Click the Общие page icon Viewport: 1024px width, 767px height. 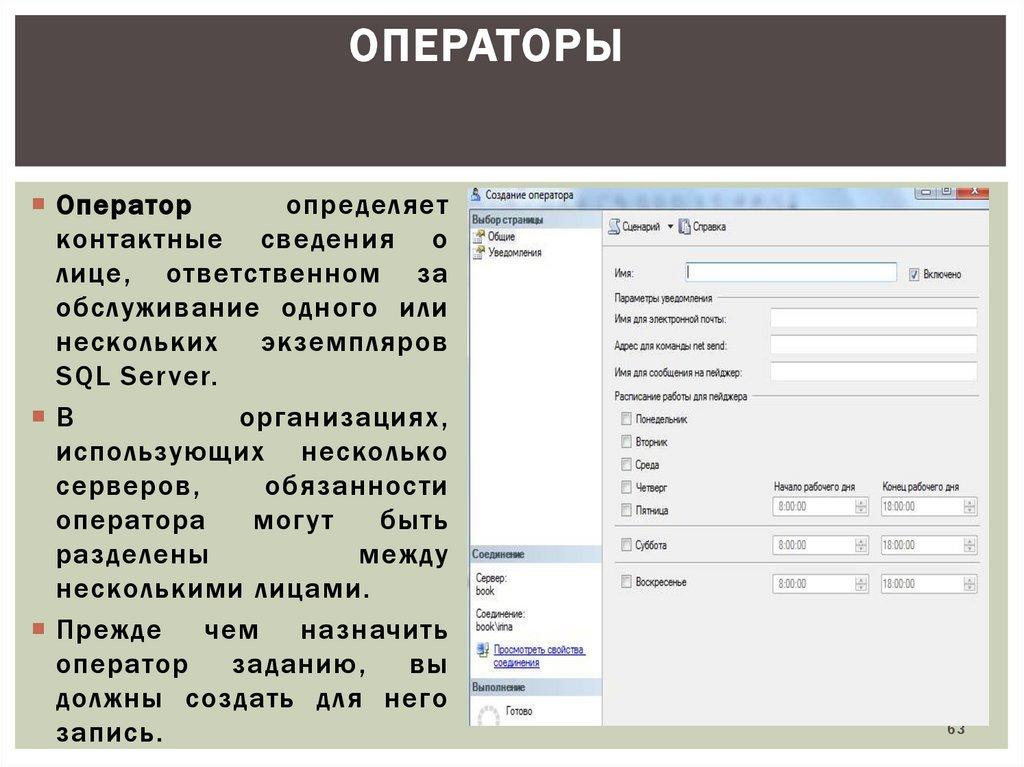tap(480, 237)
